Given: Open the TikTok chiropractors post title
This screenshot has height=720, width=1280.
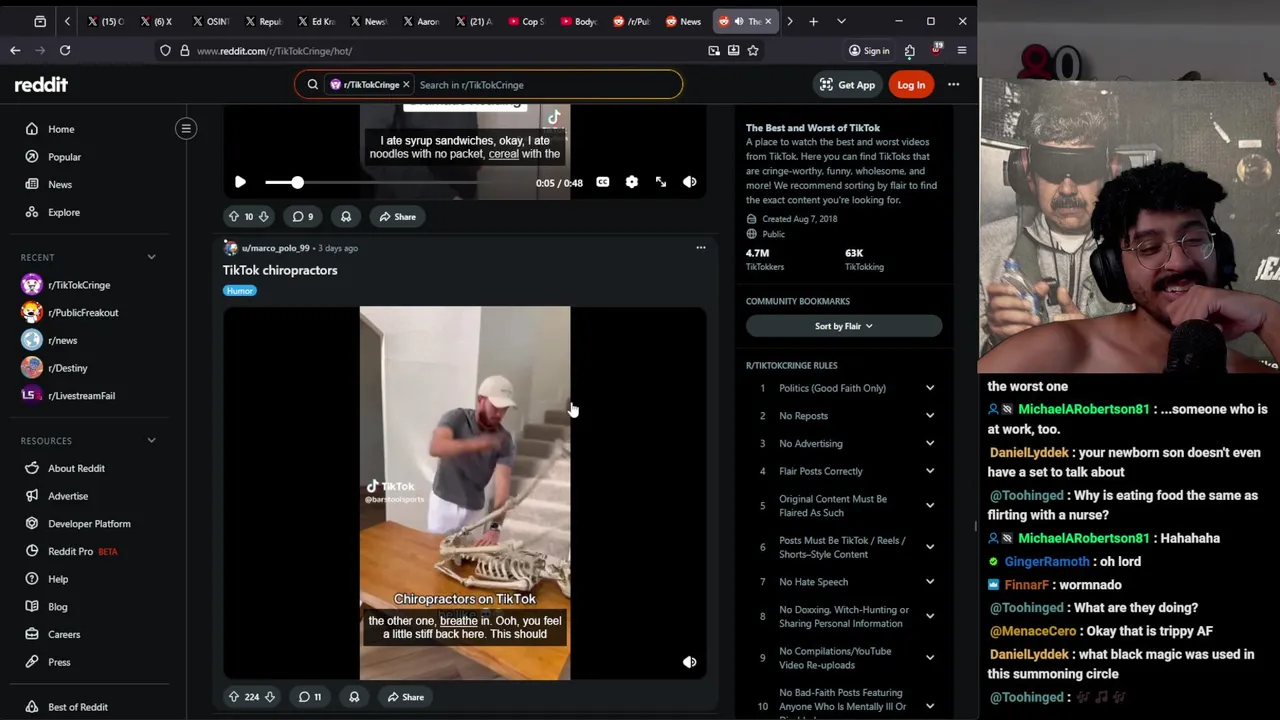Looking at the screenshot, I should click(280, 270).
